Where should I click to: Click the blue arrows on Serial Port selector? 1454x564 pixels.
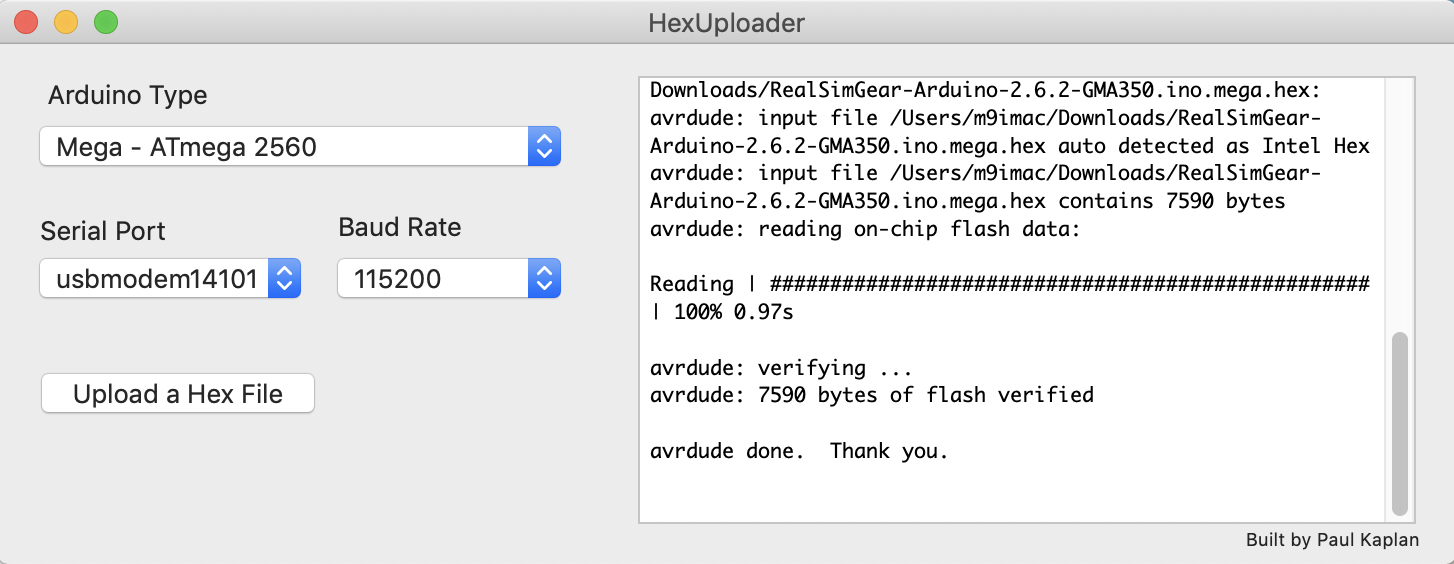tap(285, 279)
